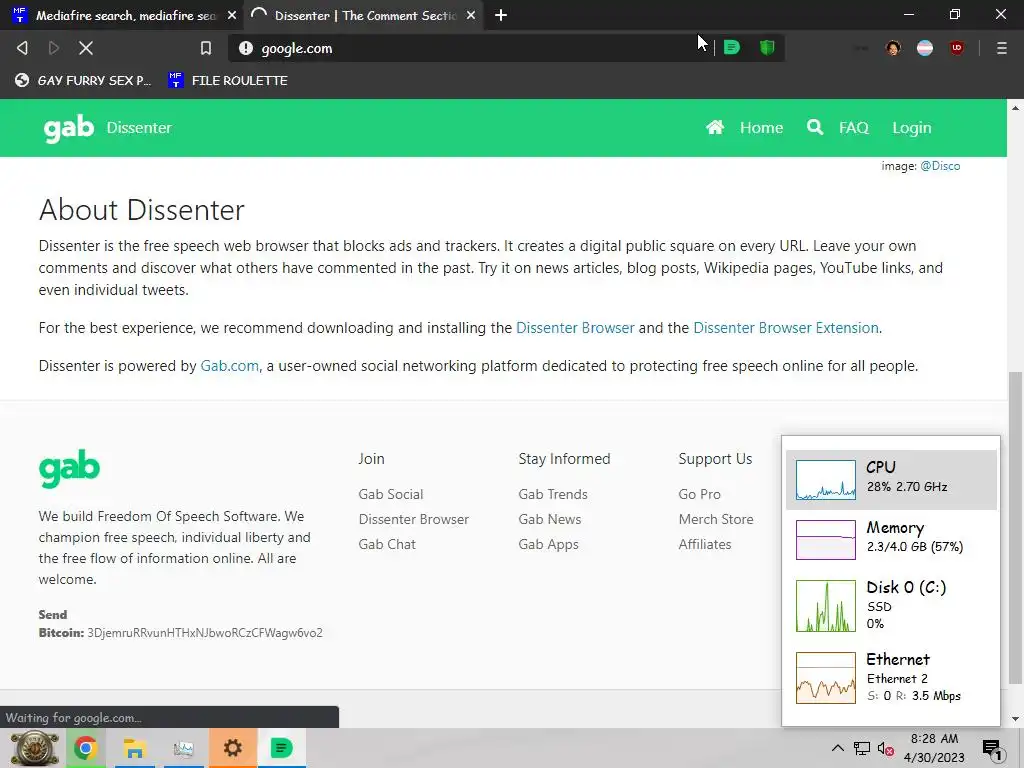Go to Home in the header
1024x768 pixels.
click(x=761, y=127)
